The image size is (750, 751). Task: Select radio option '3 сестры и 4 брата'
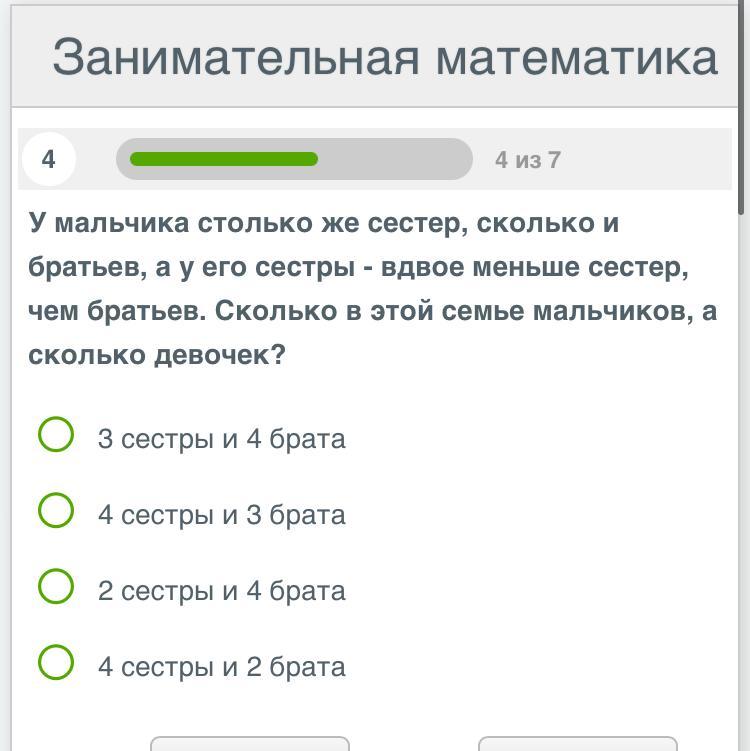coord(56,434)
